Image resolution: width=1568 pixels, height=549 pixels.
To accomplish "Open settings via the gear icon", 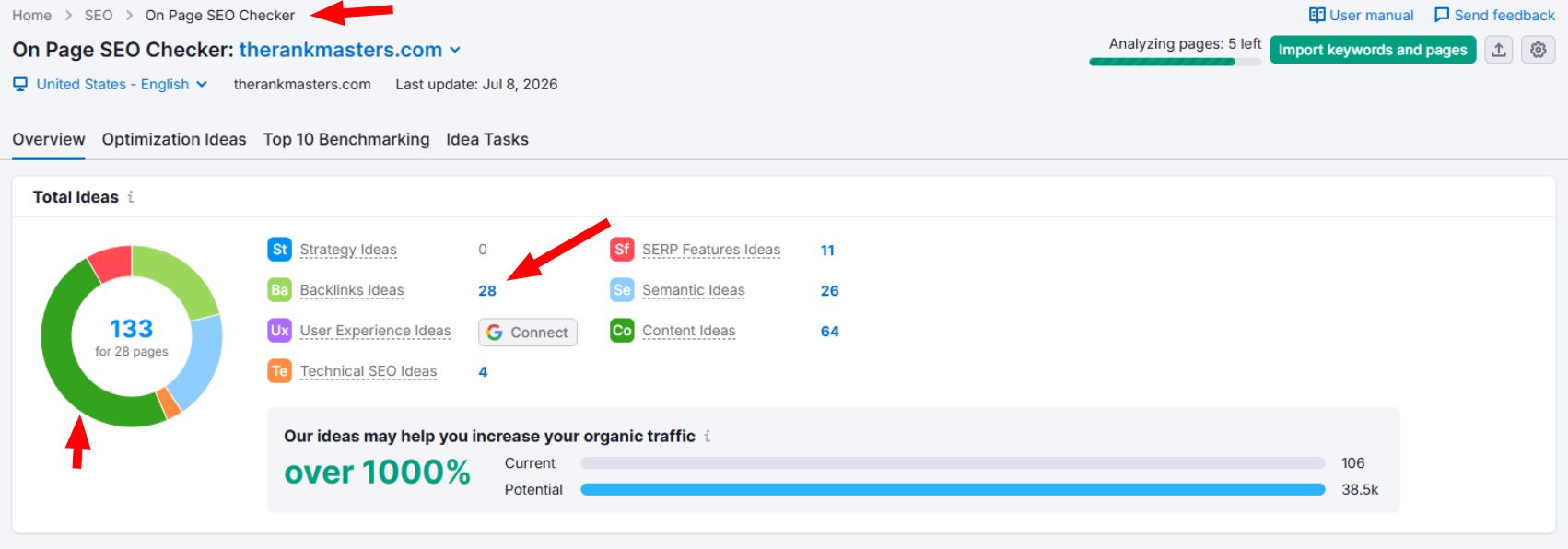I will pyautogui.click(x=1539, y=50).
